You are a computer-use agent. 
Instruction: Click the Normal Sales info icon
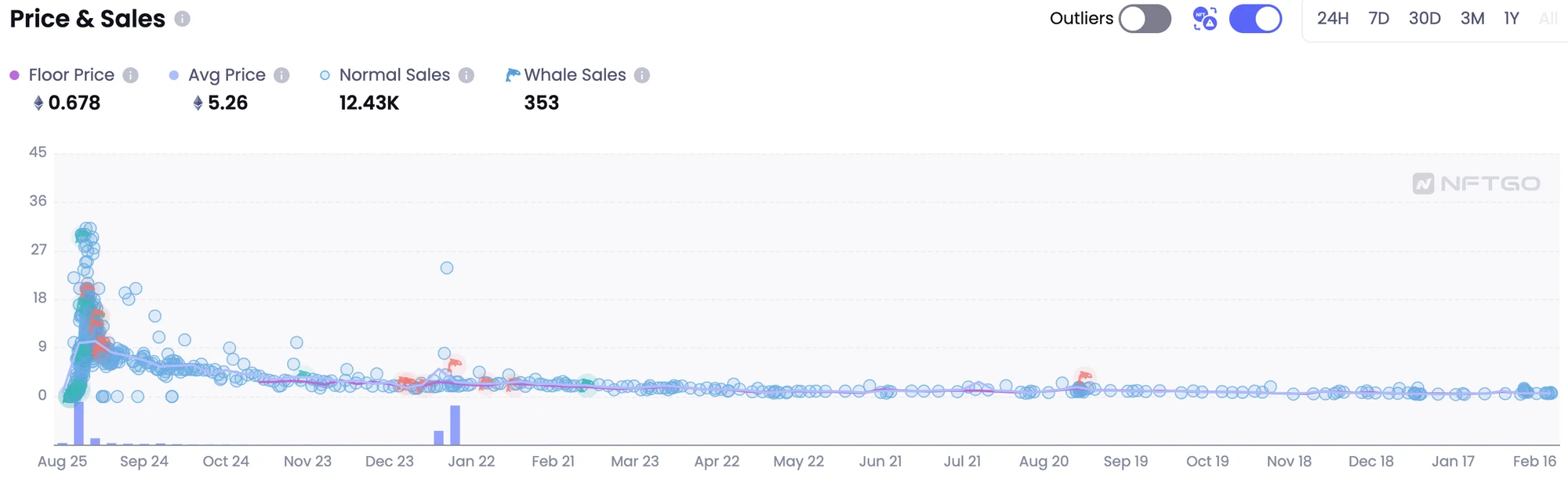[466, 75]
